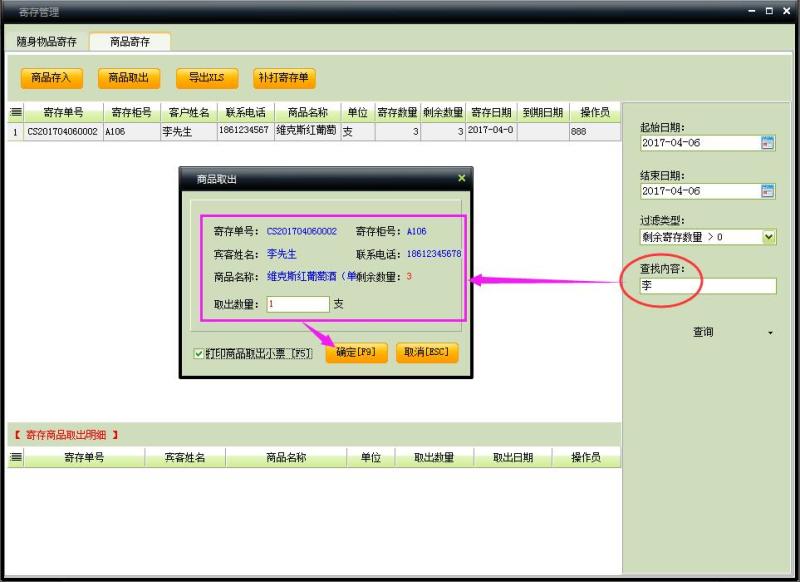The width and height of the screenshot is (800, 582).
Task: Click the grid menu icon of the upper table
Action: click(x=16, y=113)
